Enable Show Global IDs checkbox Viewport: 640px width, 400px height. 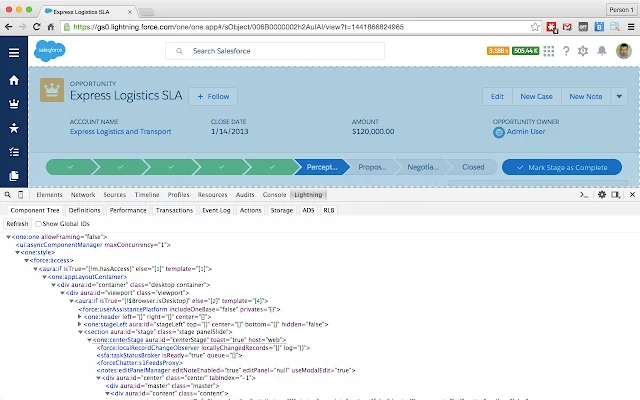click(38, 224)
